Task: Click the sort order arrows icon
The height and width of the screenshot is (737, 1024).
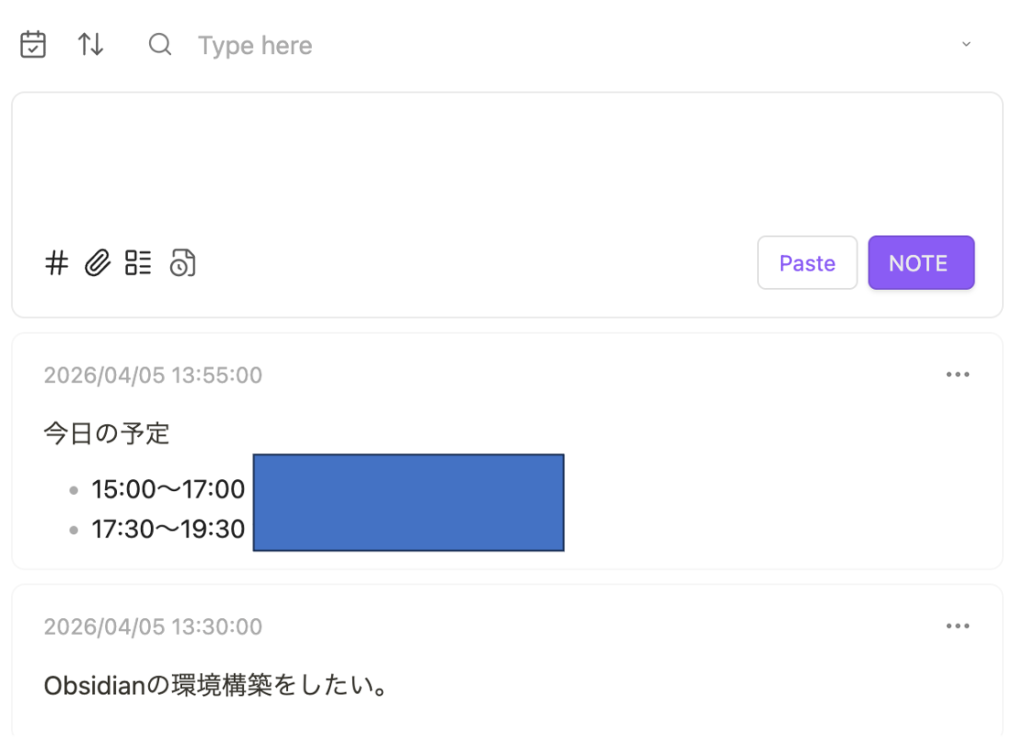Action: point(91,45)
